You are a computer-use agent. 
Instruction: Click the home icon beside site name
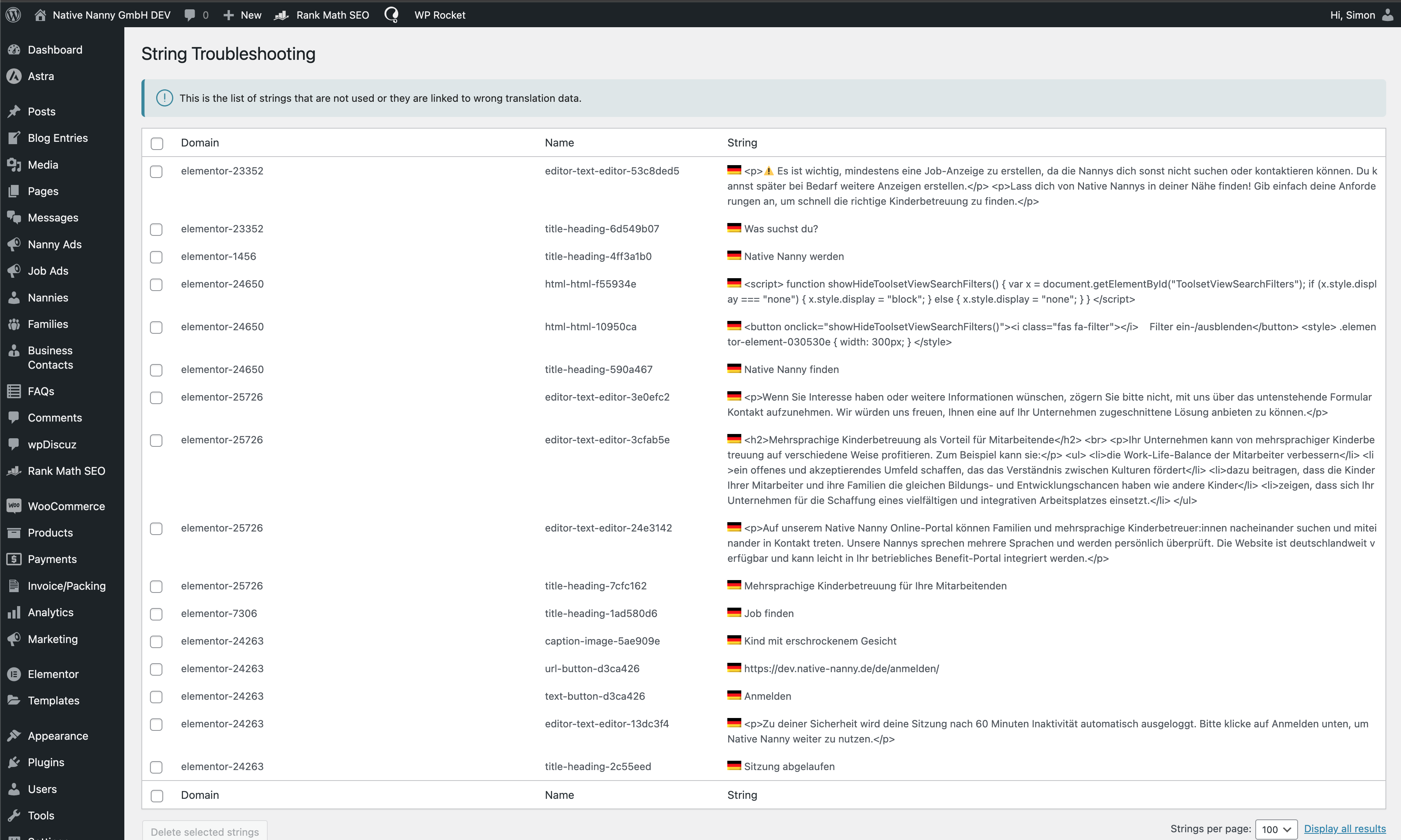(x=40, y=15)
